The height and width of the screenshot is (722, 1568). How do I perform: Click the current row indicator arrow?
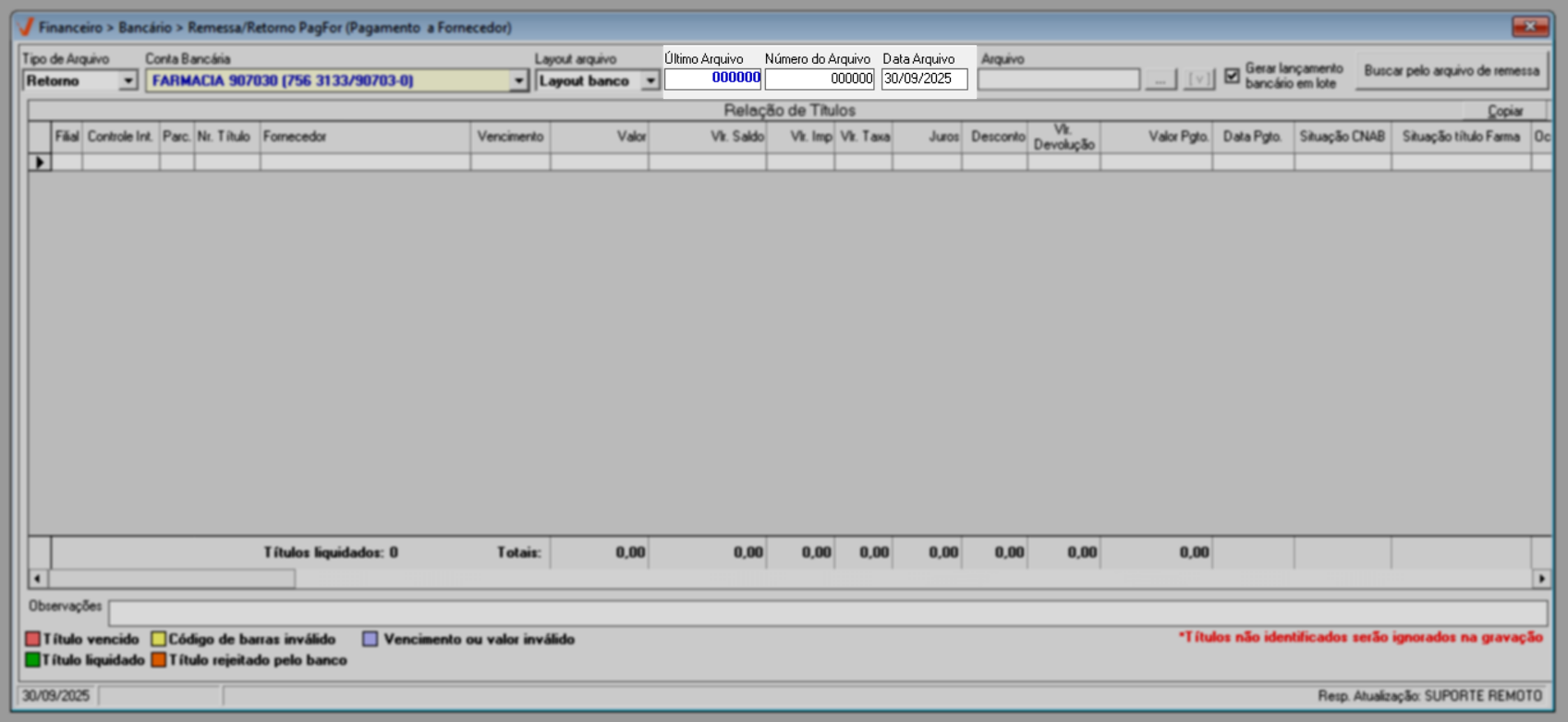[40, 163]
